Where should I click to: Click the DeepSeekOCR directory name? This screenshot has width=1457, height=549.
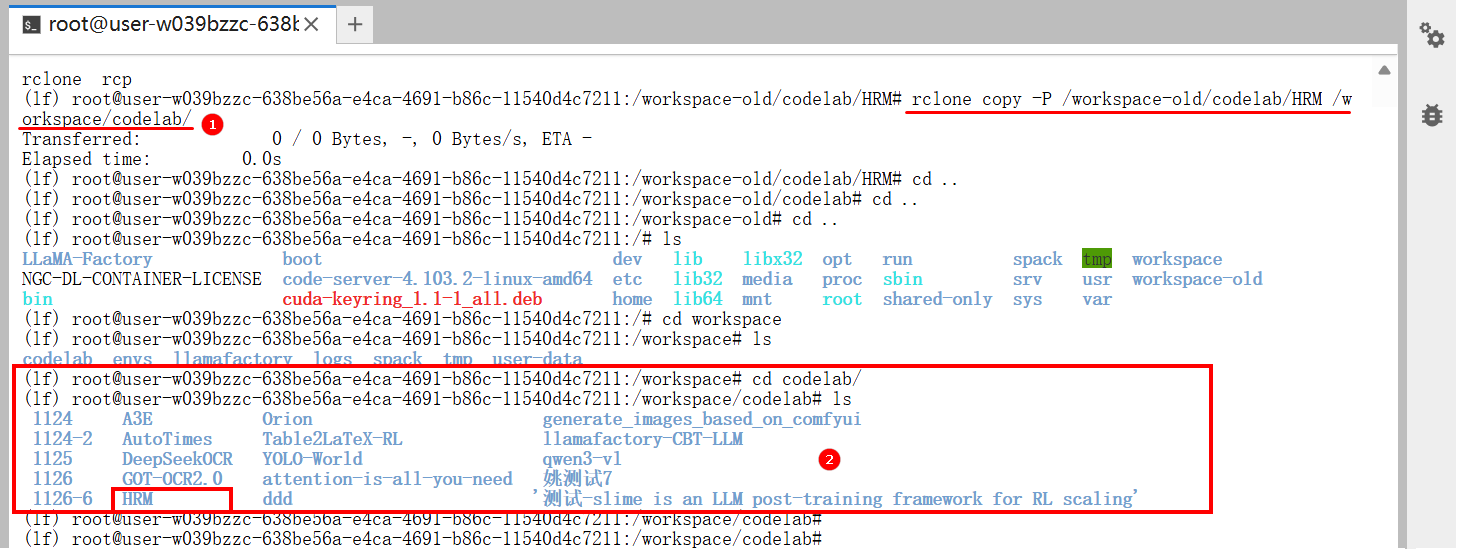pos(177,459)
